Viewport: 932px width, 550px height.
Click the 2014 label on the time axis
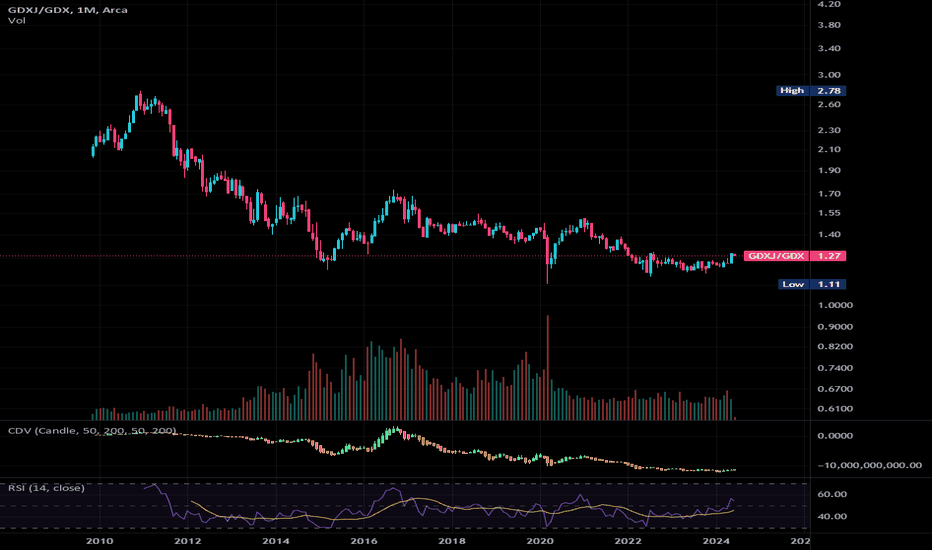pyautogui.click(x=276, y=541)
